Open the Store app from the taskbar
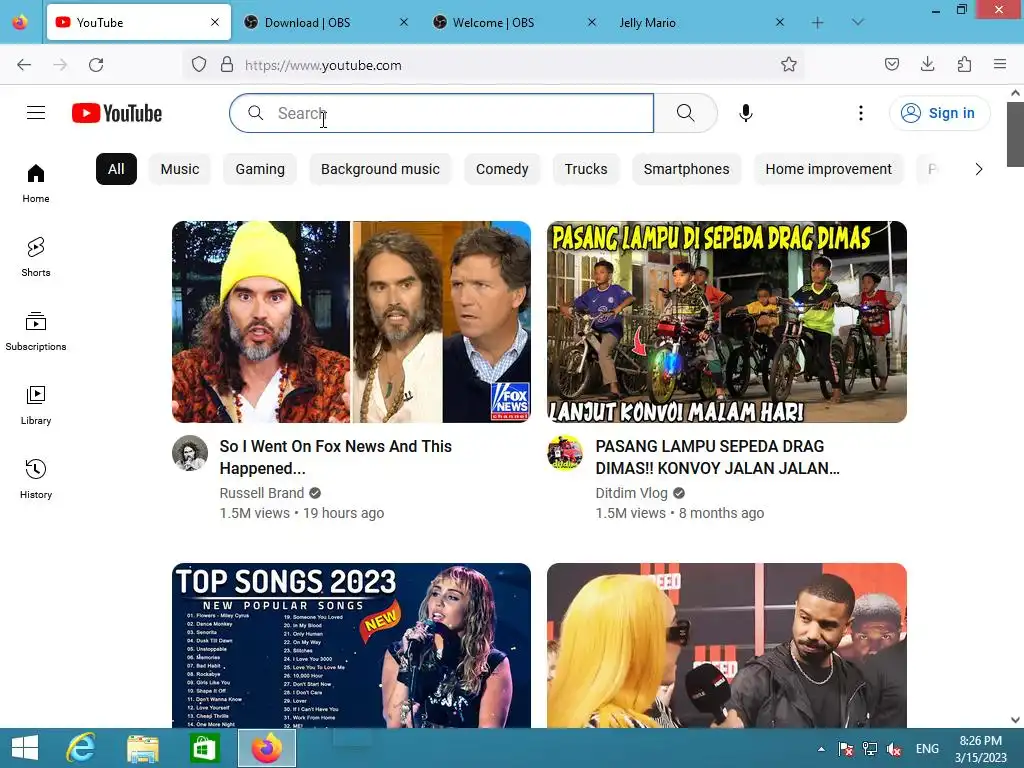Viewport: 1024px width, 768px height. (204, 748)
